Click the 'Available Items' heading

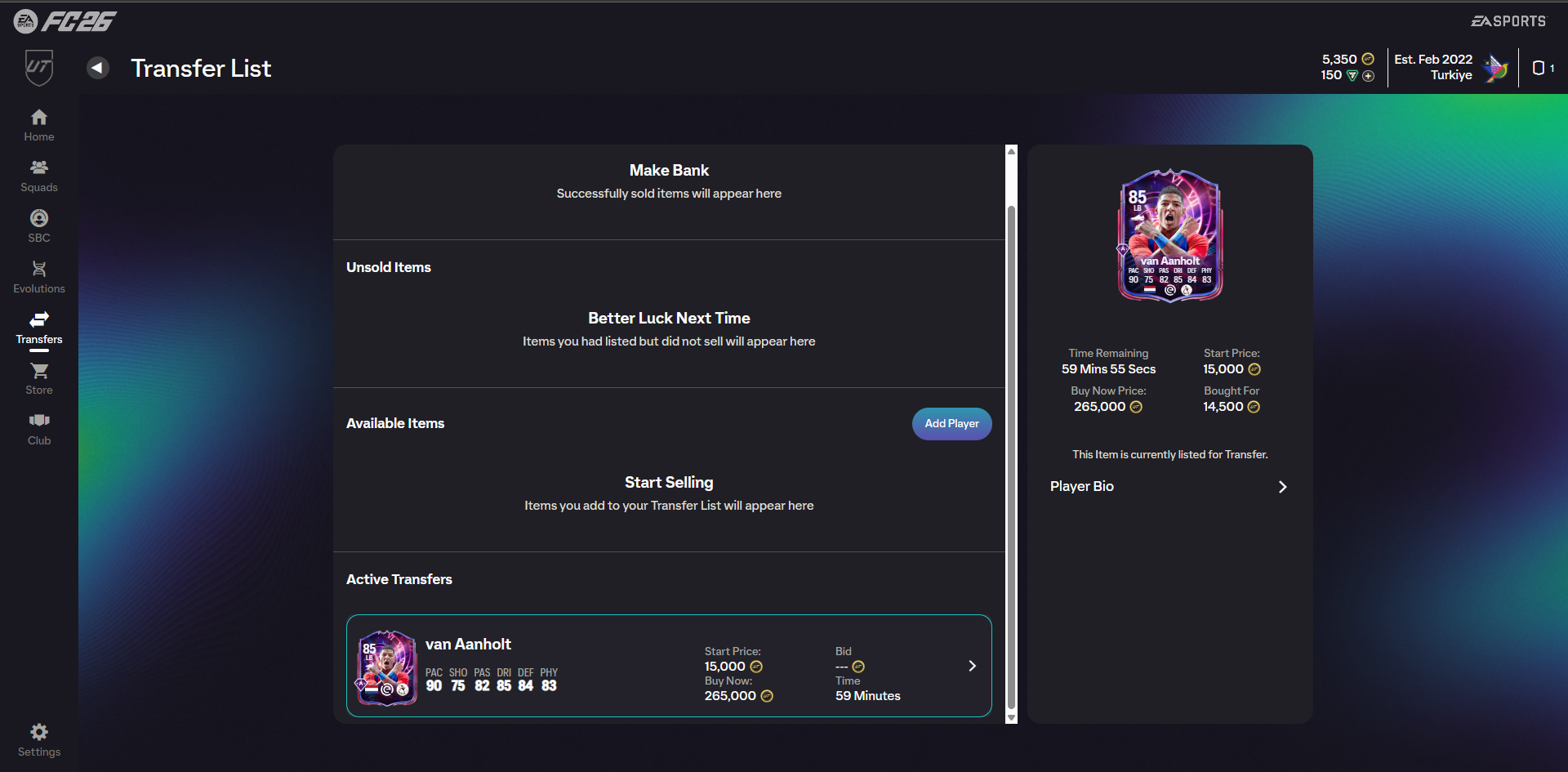tap(395, 423)
